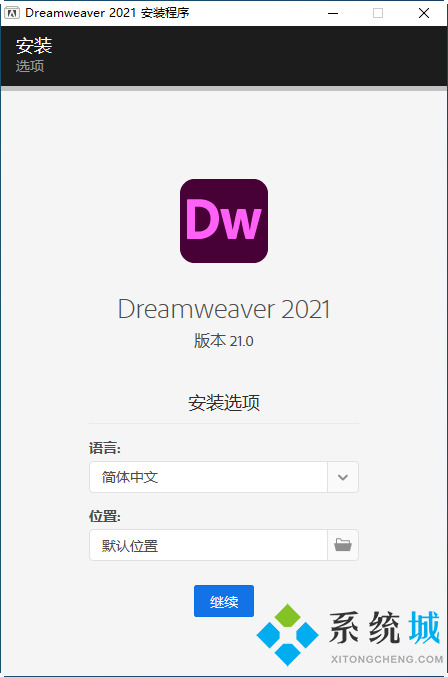
Task: Click the Dreamweaver Dw logo icon
Action: [224, 221]
